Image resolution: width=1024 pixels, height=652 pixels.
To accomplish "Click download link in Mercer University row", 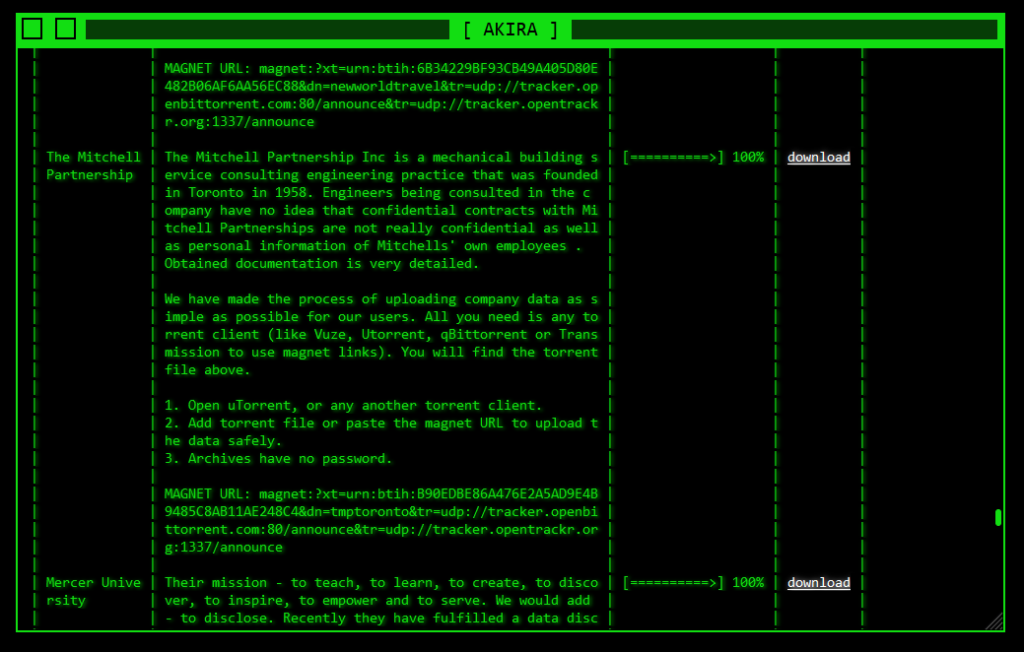I will point(818,583).
